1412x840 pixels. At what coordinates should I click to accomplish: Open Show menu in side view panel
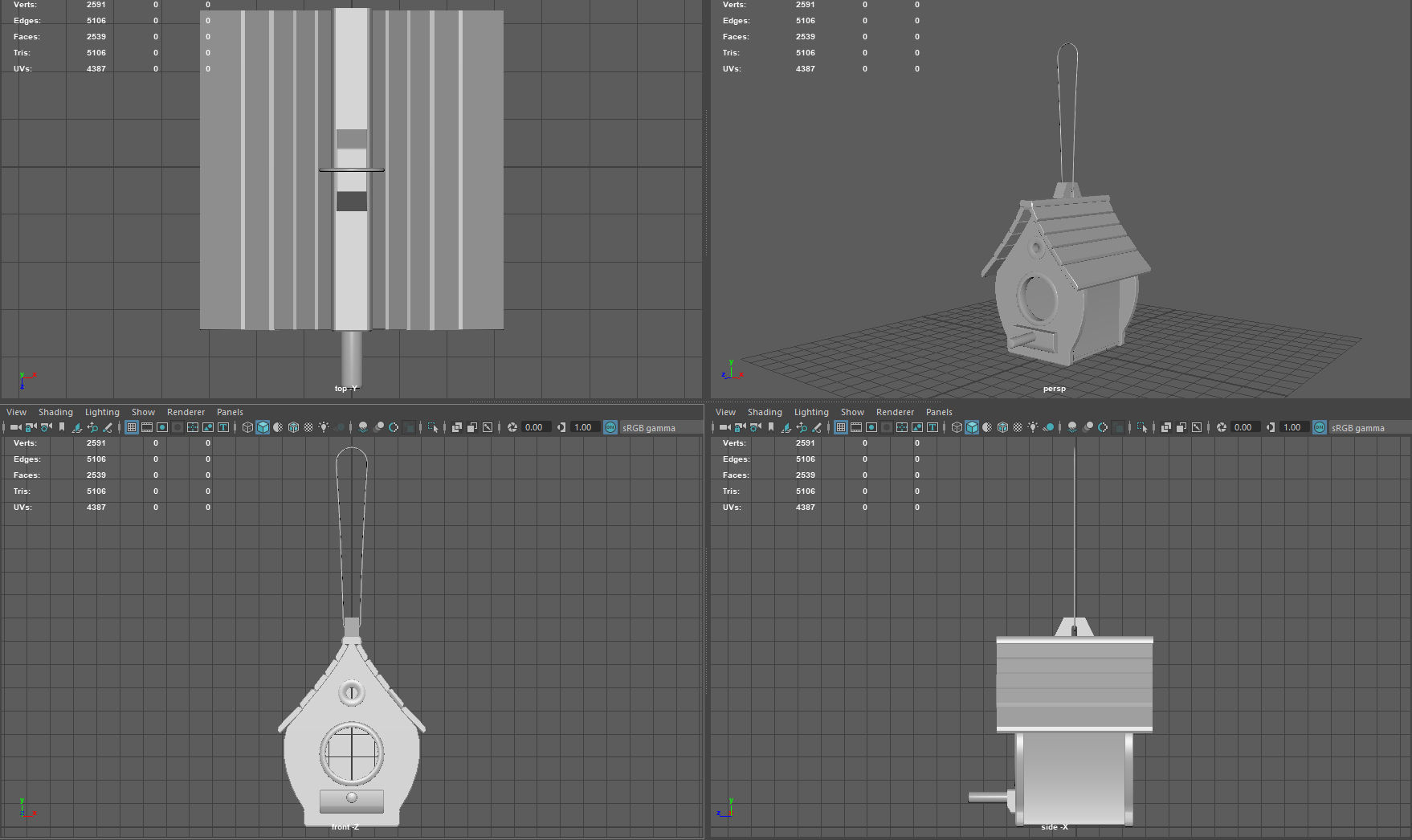click(x=852, y=412)
